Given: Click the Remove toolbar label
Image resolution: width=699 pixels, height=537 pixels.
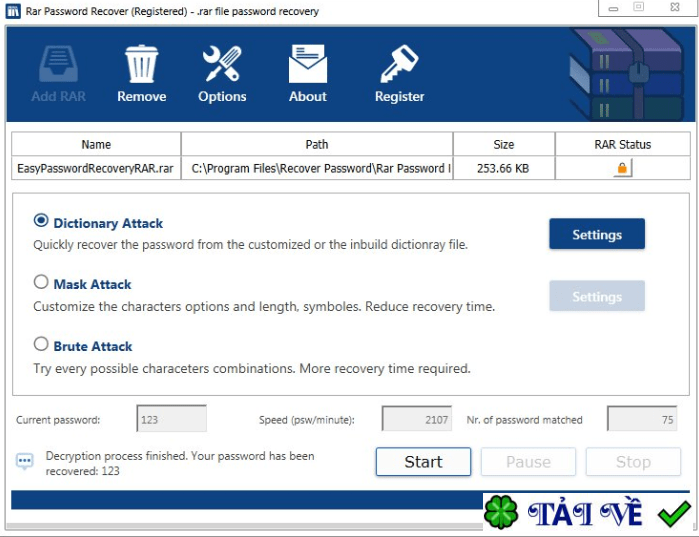Looking at the screenshot, I should point(141,96).
